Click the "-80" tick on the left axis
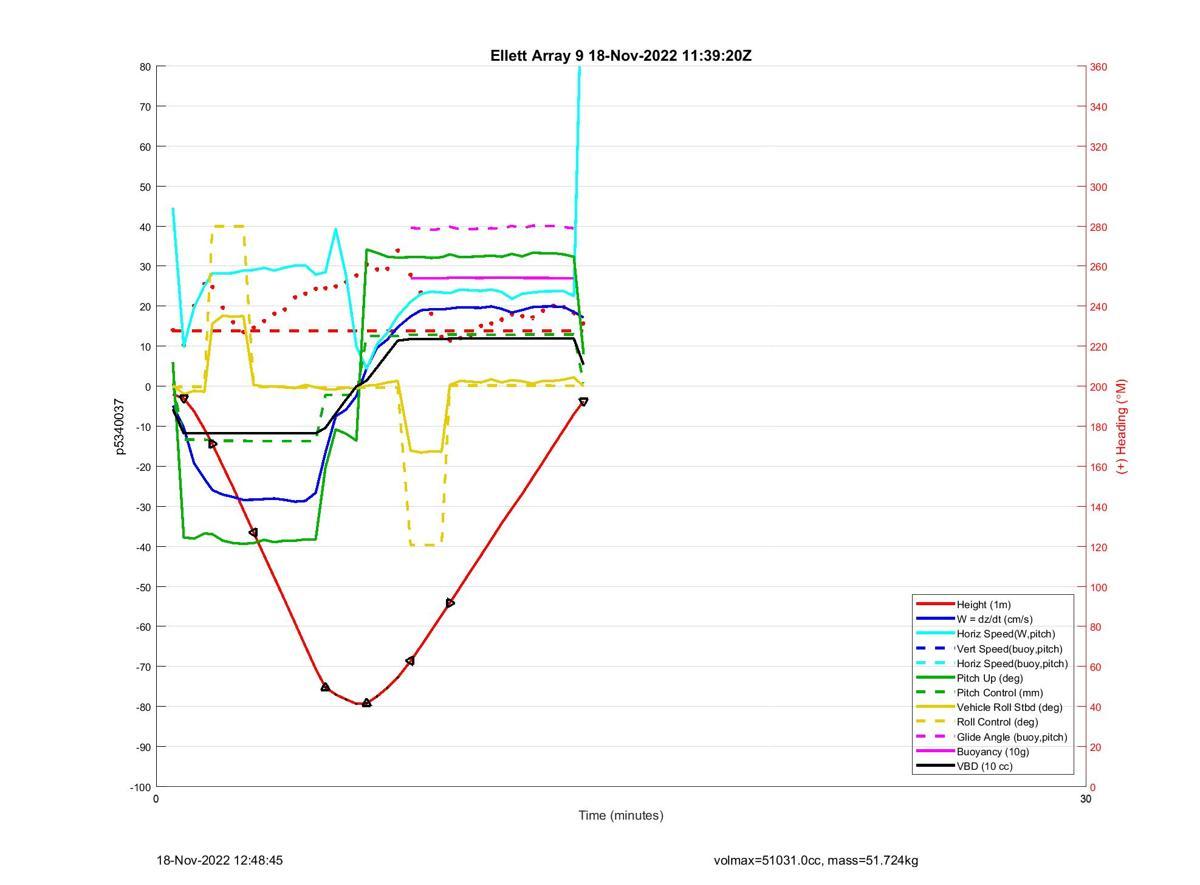 click(x=142, y=707)
